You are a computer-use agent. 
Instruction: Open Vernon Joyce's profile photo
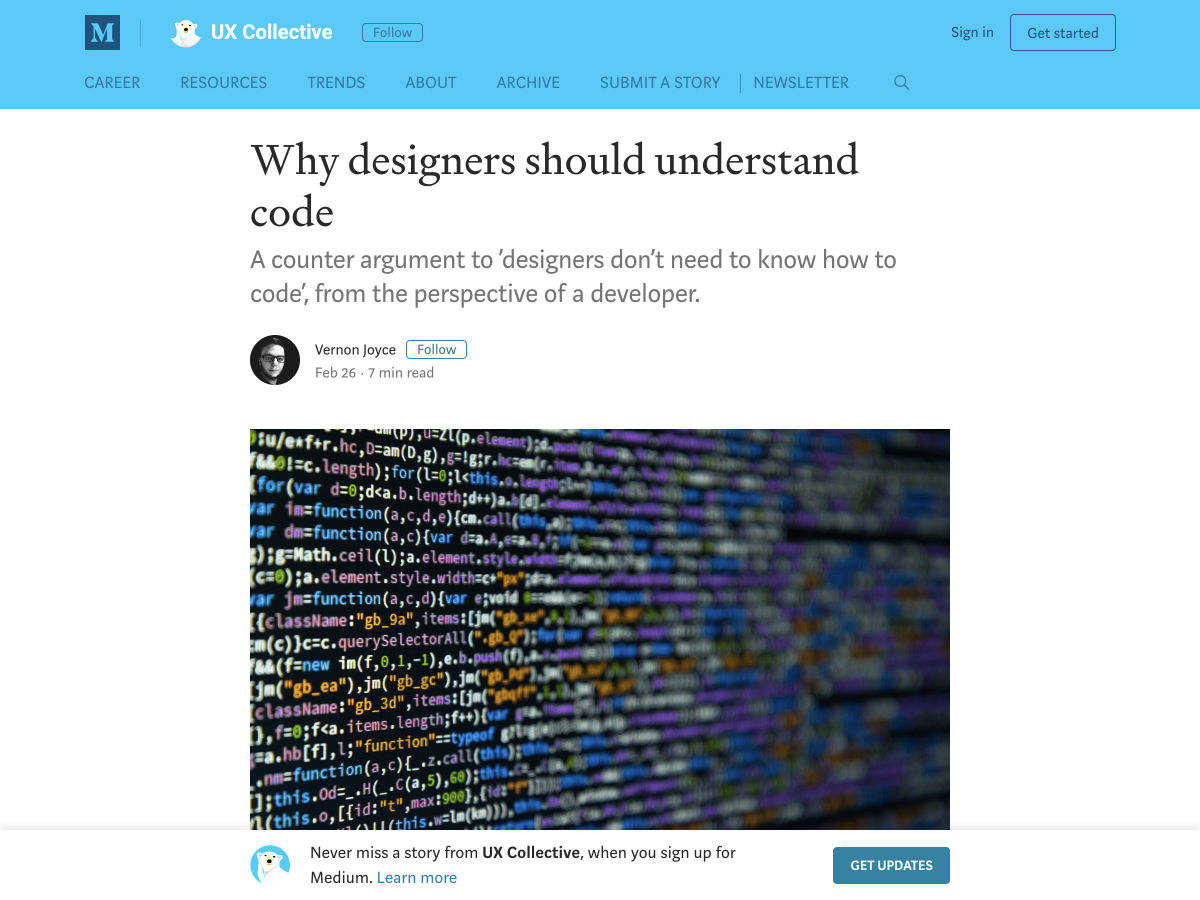275,360
